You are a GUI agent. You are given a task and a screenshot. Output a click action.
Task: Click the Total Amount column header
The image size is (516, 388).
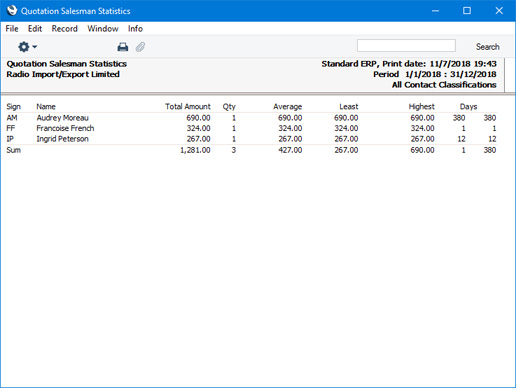(x=188, y=107)
